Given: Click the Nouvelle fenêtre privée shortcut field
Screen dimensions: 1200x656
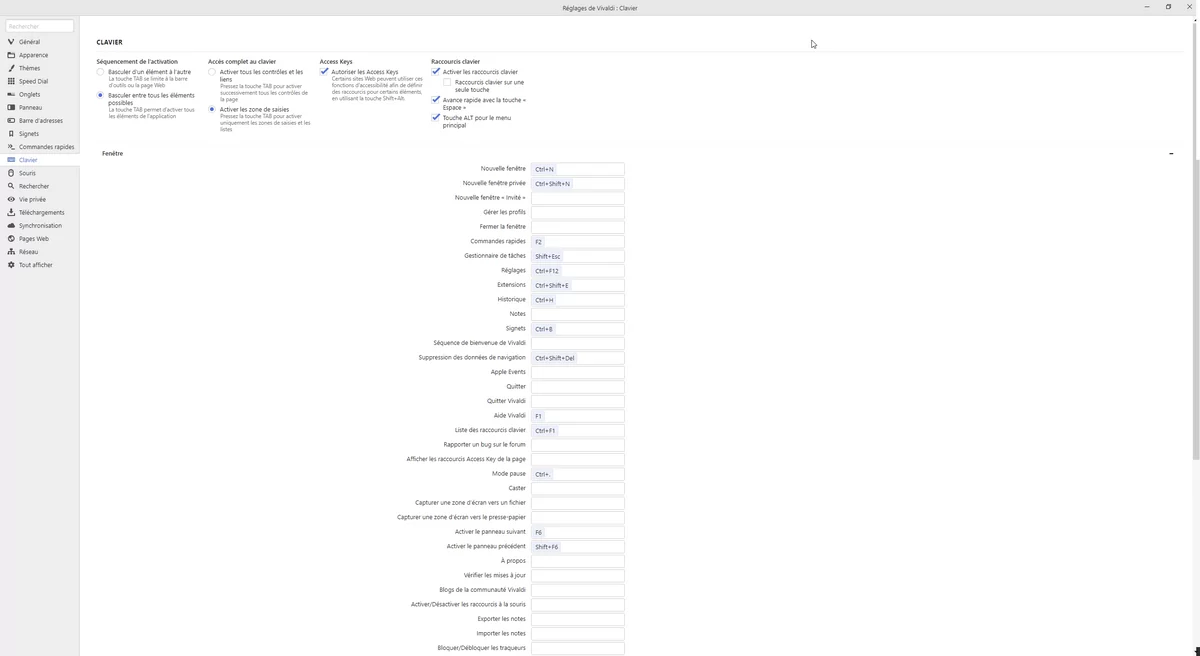Looking at the screenshot, I should [x=578, y=184].
